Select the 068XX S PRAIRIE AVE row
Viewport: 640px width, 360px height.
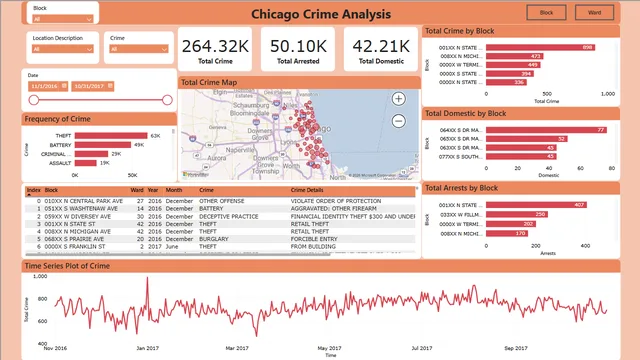pos(220,239)
